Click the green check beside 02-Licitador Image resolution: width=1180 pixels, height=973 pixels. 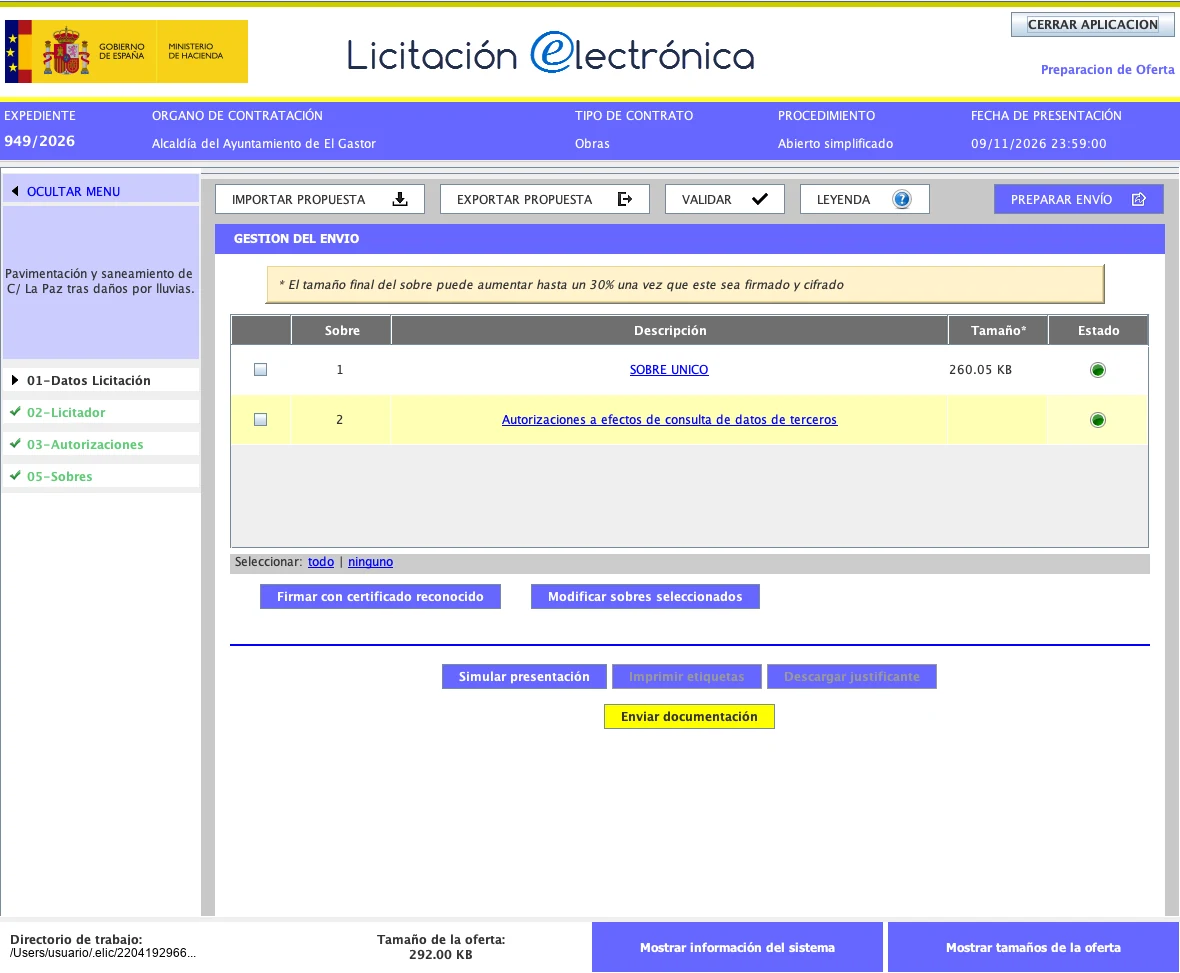point(15,412)
